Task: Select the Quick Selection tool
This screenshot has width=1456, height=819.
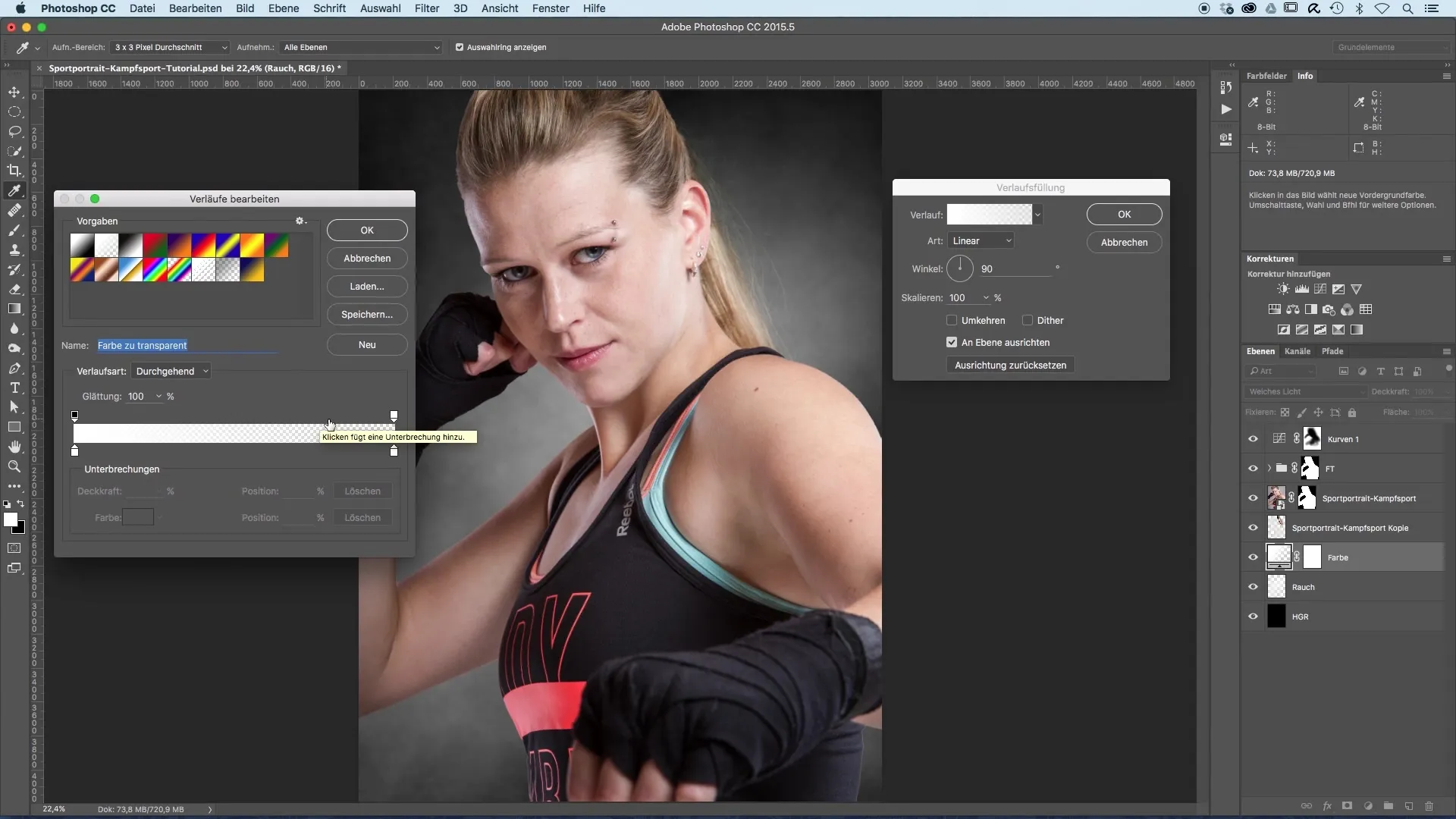Action: pyautogui.click(x=14, y=151)
